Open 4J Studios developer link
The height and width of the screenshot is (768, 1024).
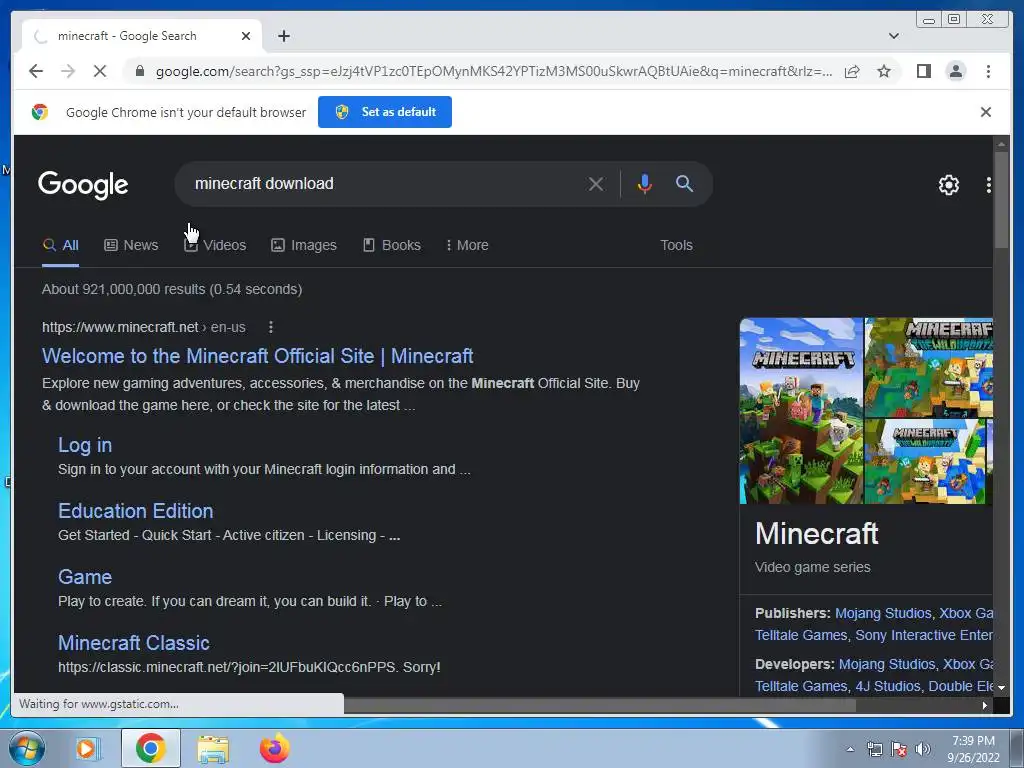pyautogui.click(x=888, y=686)
